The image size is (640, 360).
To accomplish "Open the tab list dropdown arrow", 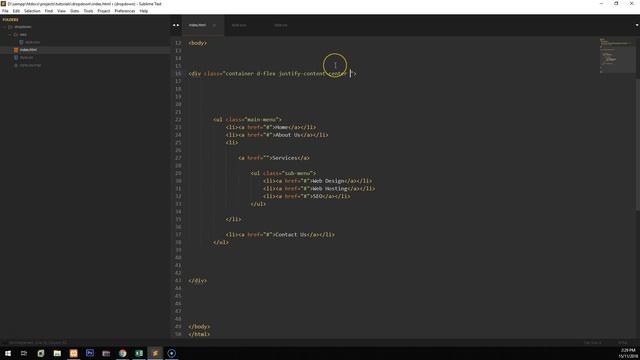I will [x=637, y=25].
